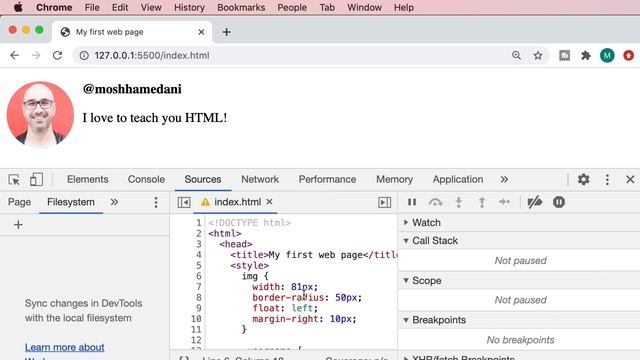Hide the navigator sidebar toggle

click(x=184, y=202)
